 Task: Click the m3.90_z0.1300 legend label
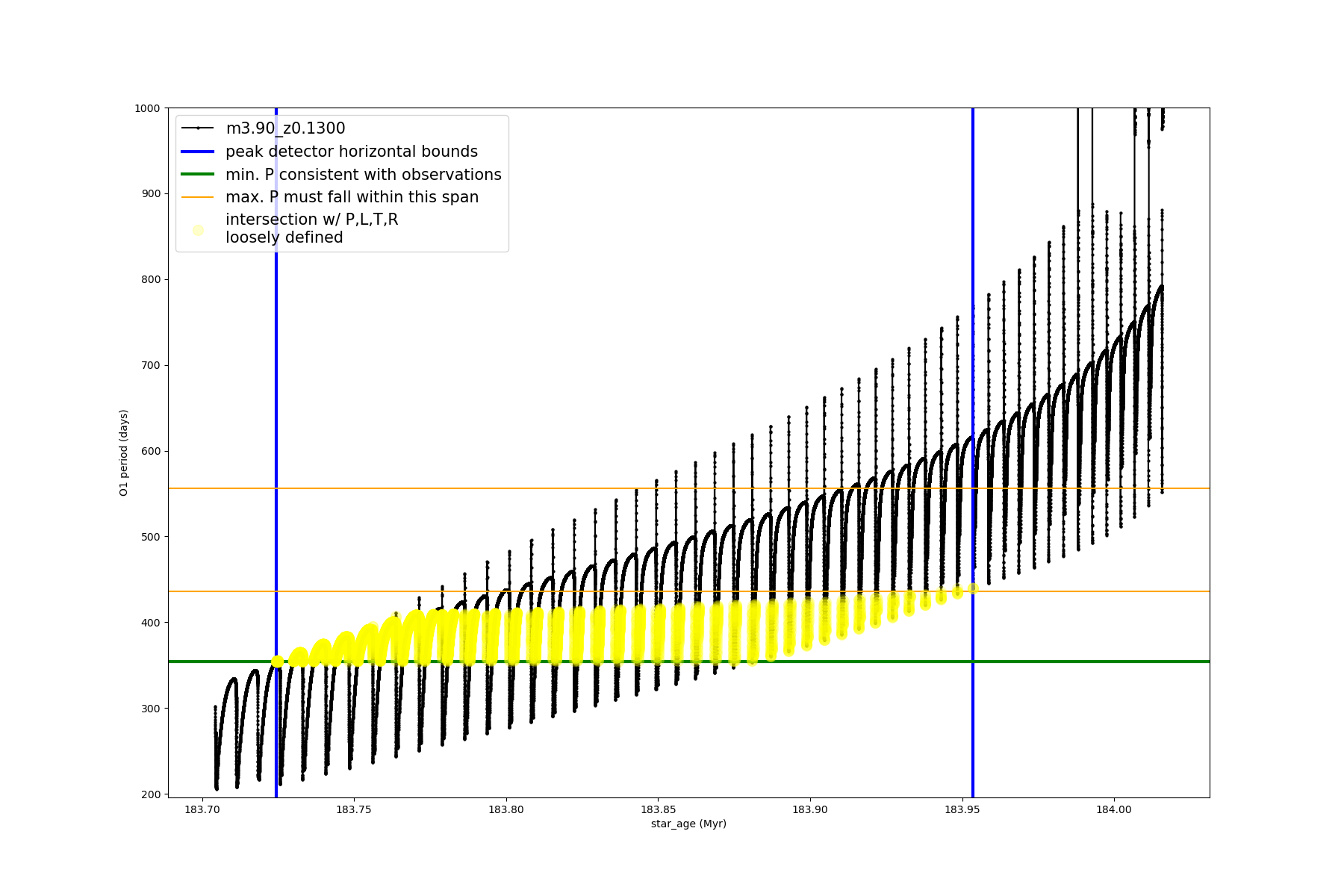(x=285, y=128)
